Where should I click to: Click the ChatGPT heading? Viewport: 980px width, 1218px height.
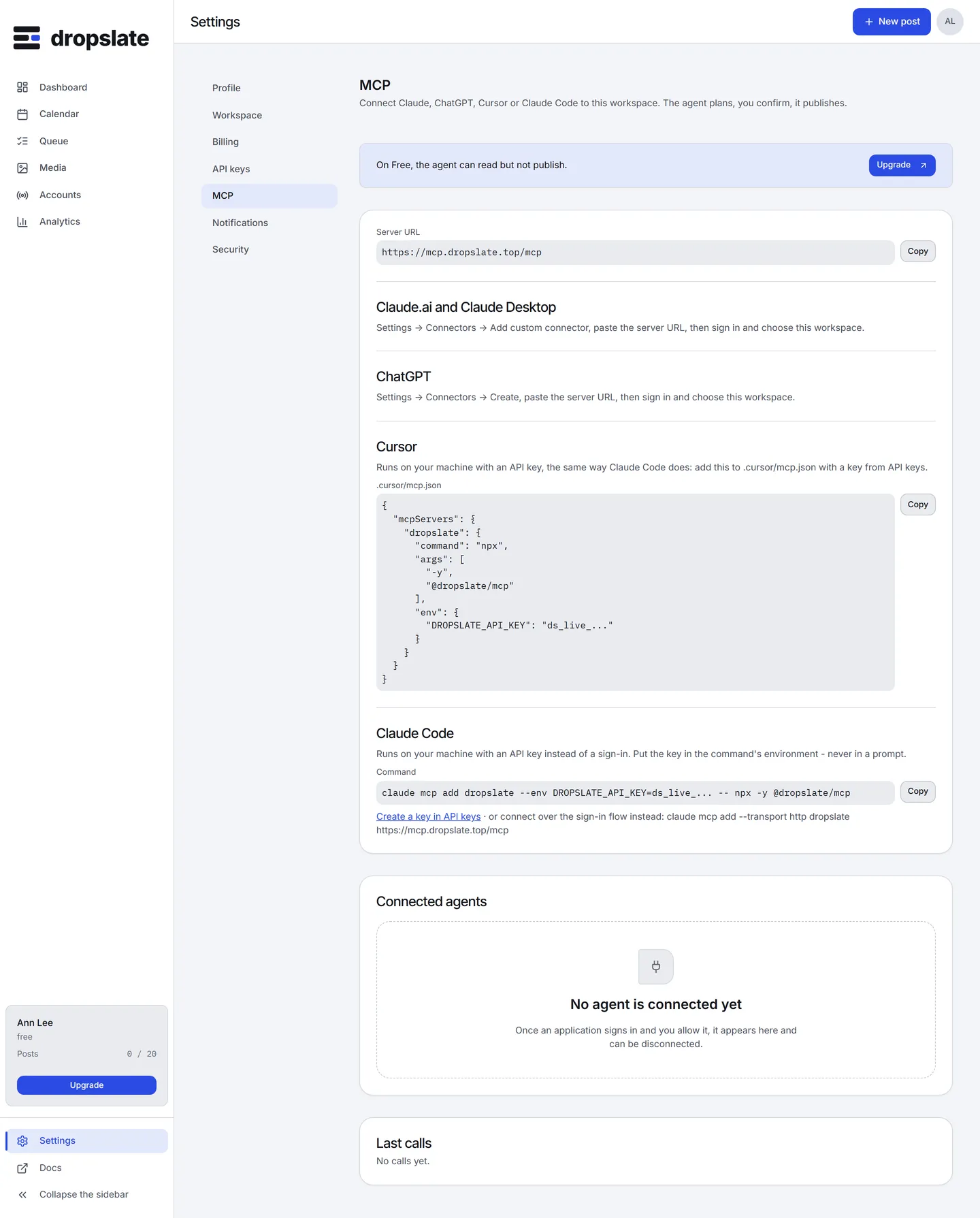(x=404, y=377)
